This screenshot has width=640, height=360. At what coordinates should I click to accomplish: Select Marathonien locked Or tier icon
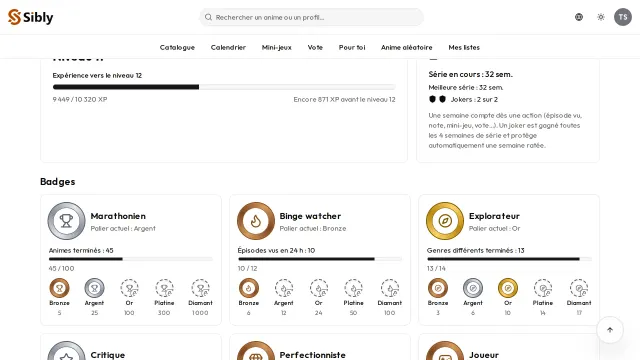129,288
